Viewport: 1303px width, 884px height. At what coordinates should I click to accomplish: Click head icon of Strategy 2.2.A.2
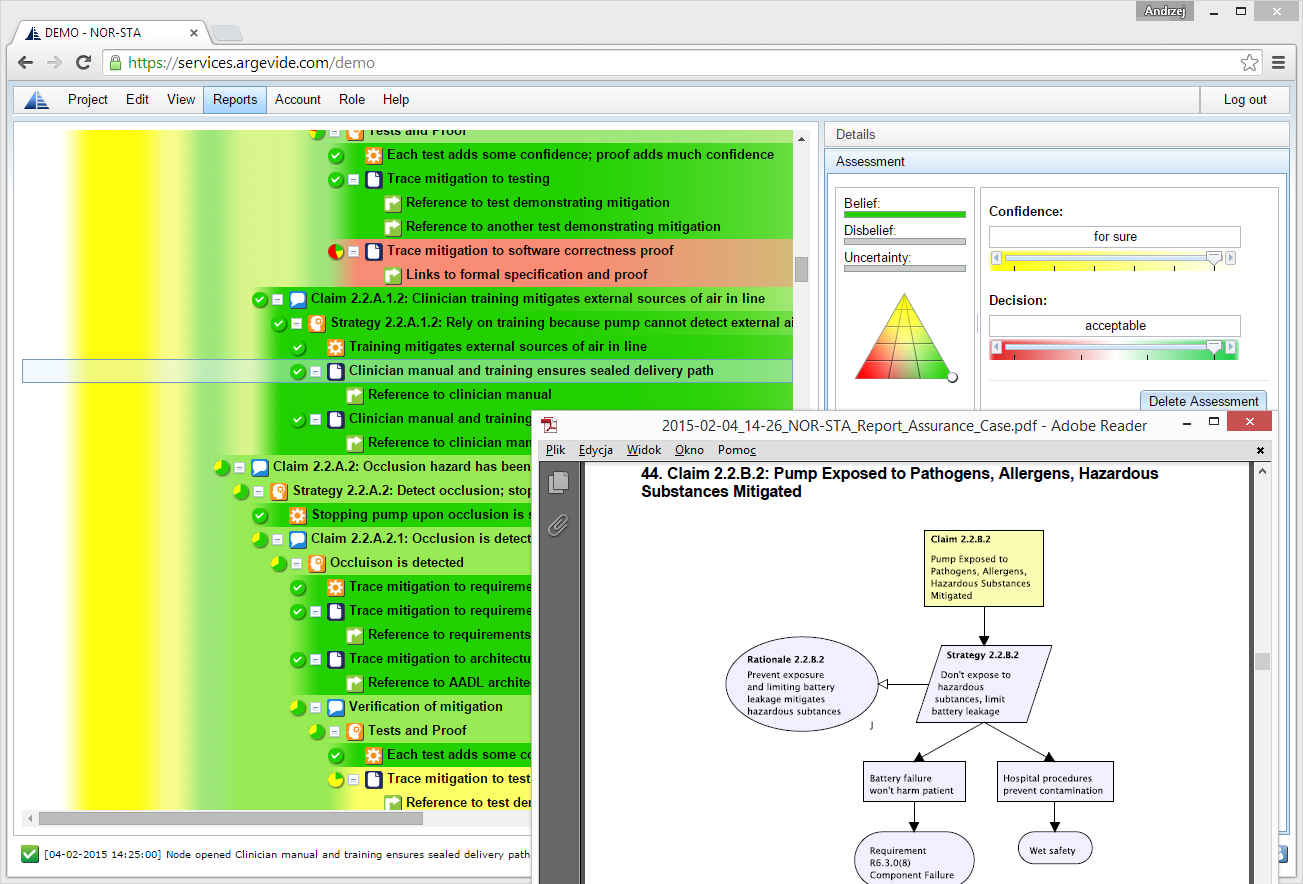click(279, 491)
